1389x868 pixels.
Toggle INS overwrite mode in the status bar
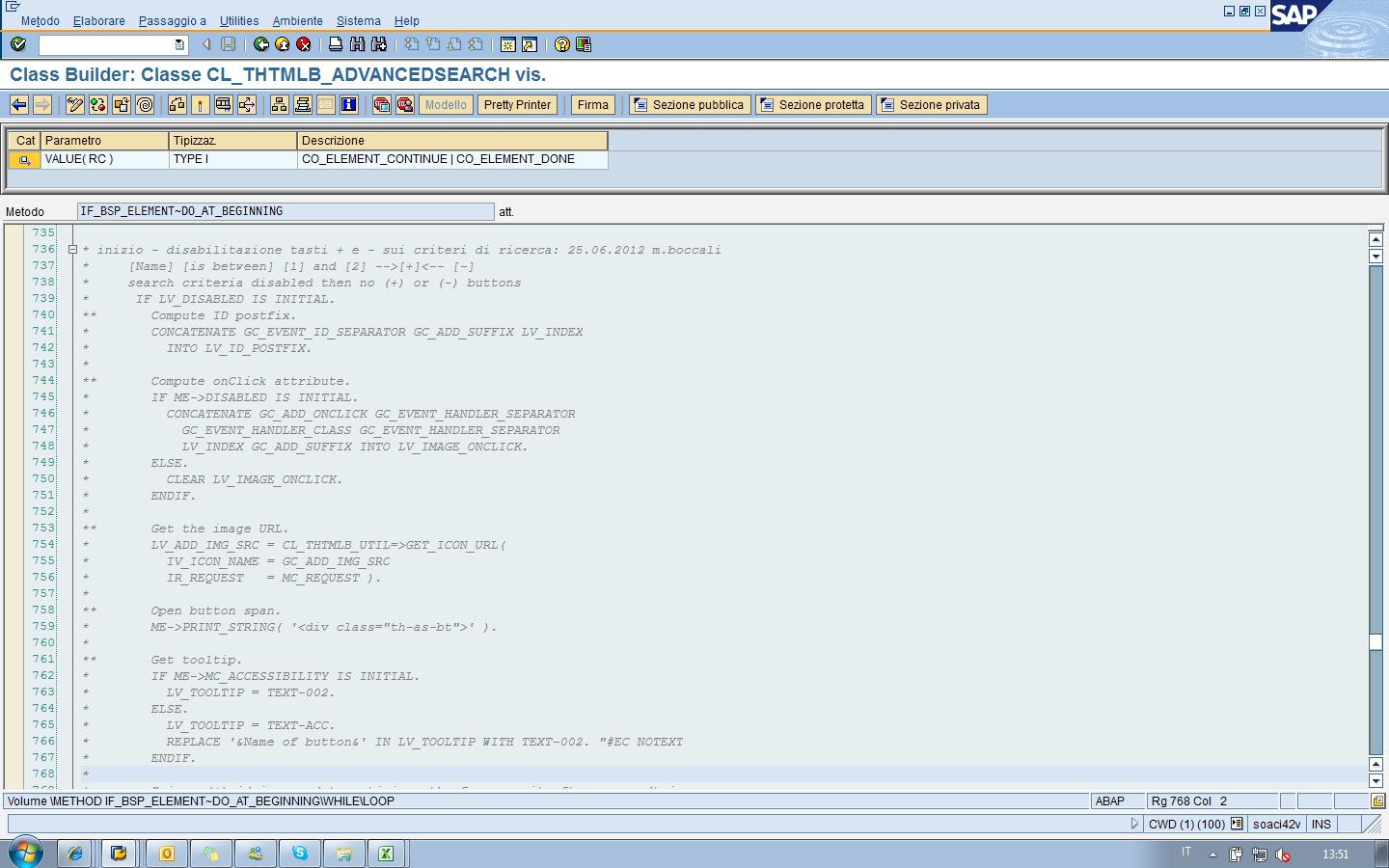click(x=1321, y=825)
